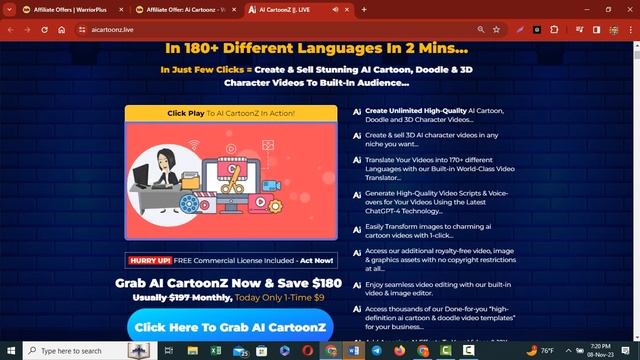Open the tab search dropdown arrow

(9, 9)
